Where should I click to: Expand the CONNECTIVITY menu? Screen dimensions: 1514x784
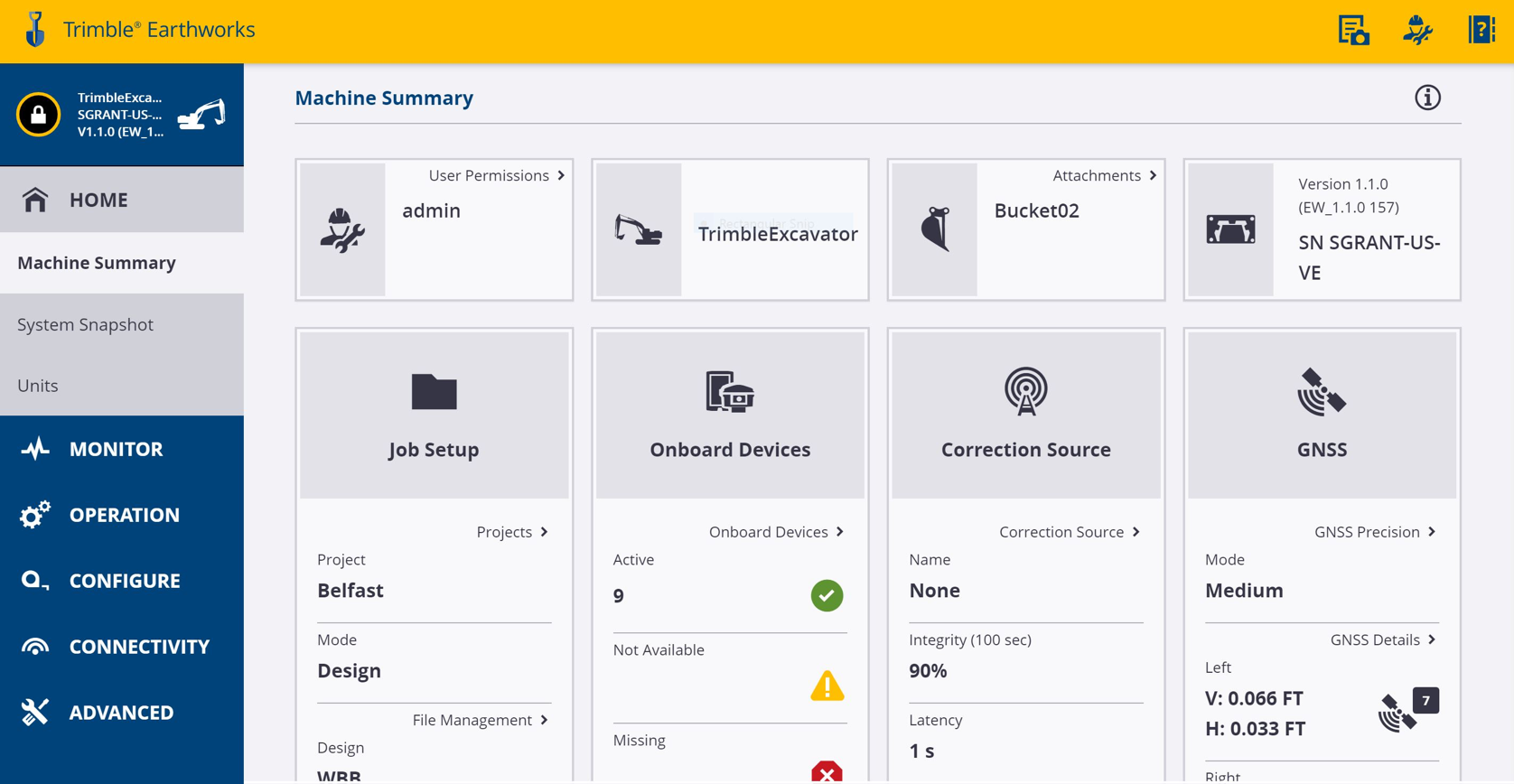coord(122,647)
